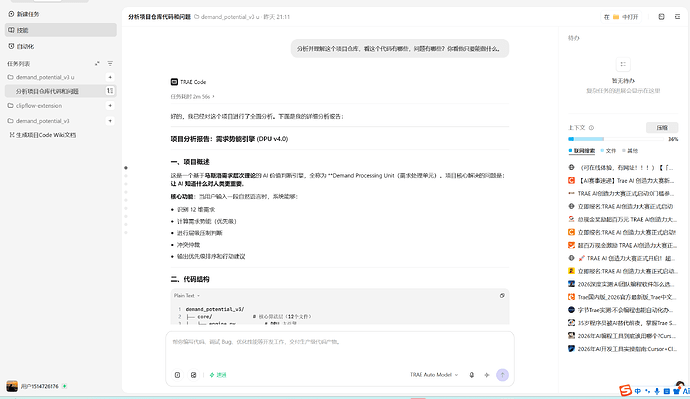Open result 2026年AI编程工具到底该用哪个
The height and width of the screenshot is (399, 690).
coord(622,336)
